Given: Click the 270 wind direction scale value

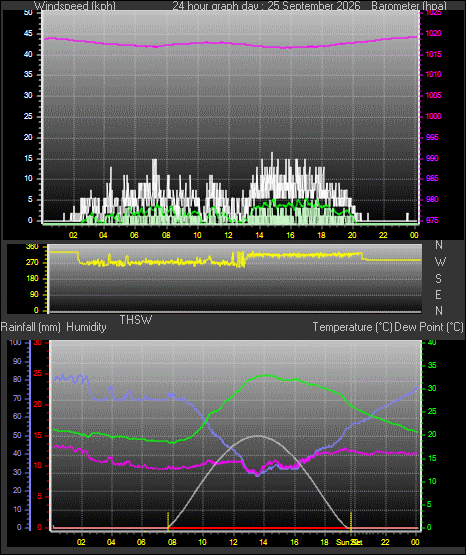Looking at the screenshot, I should click(x=32, y=263).
